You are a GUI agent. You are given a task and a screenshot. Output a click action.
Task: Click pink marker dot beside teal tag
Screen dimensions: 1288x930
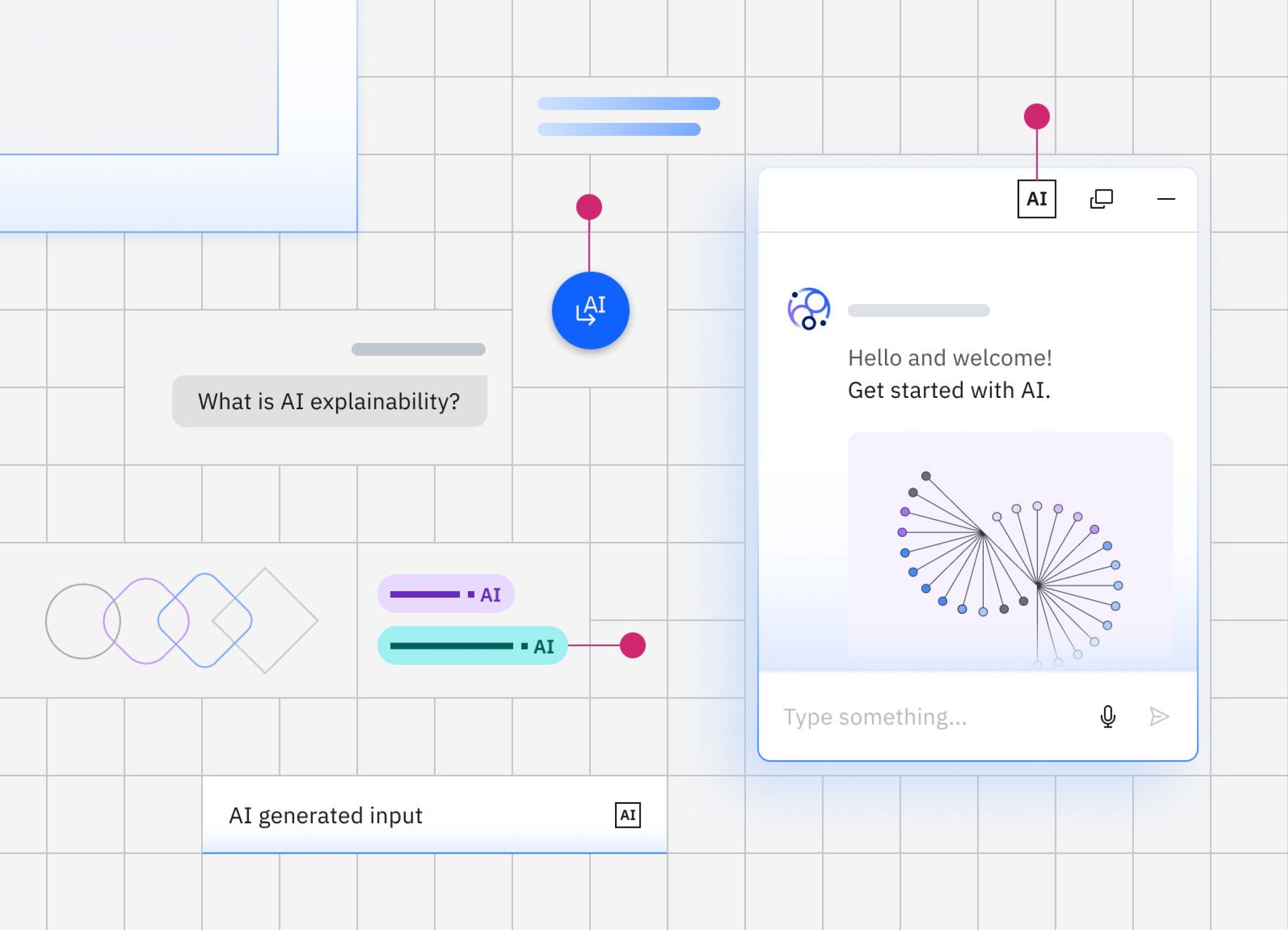632,645
